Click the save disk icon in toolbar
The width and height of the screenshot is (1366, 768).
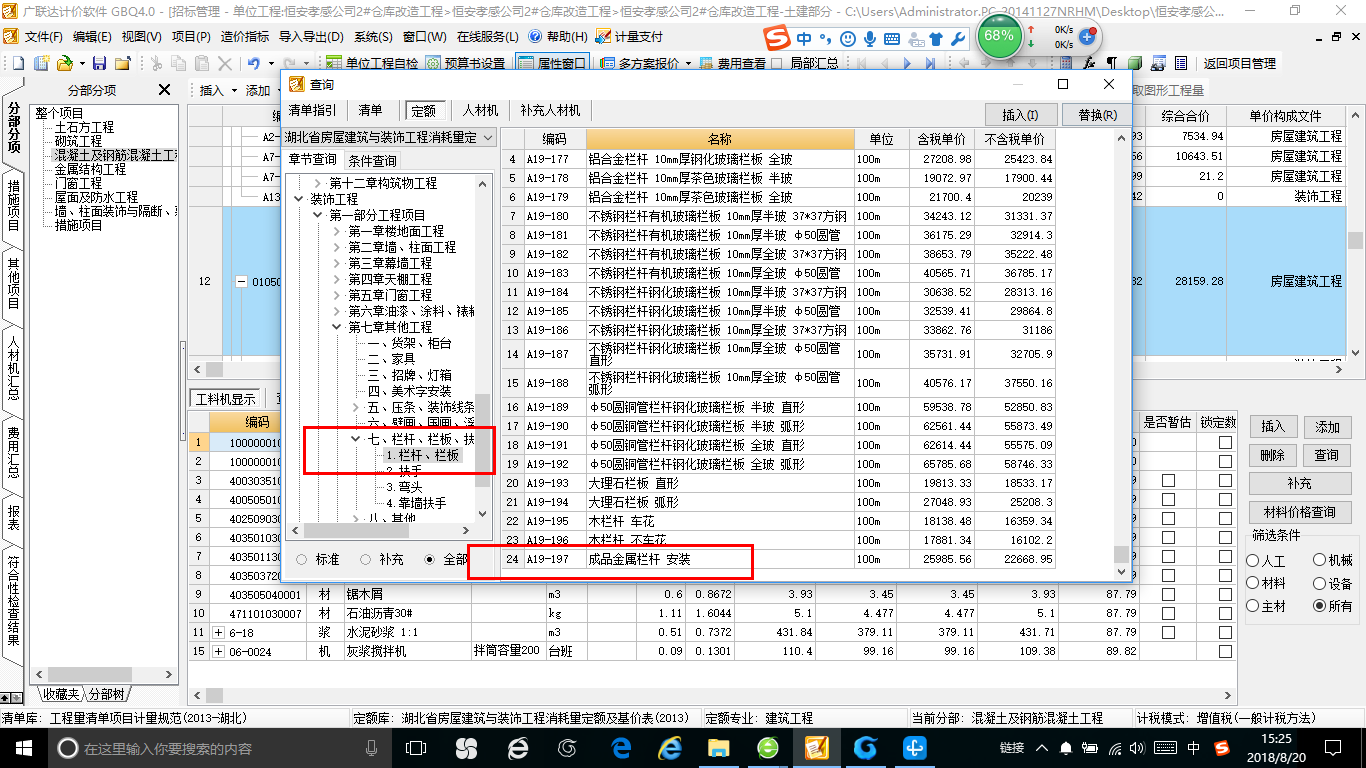point(101,63)
